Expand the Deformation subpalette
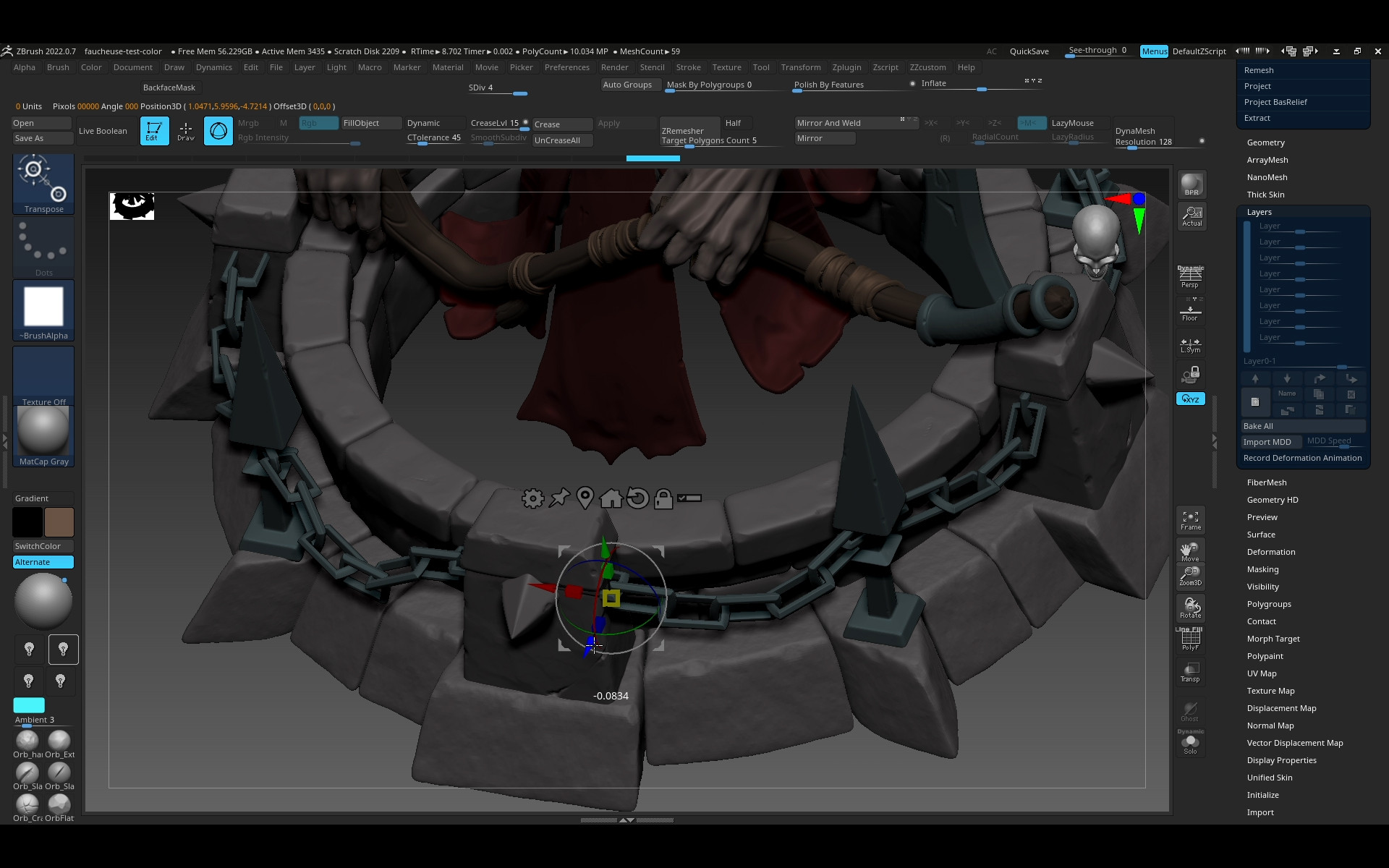Viewport: 1389px width, 868px height. tap(1270, 552)
